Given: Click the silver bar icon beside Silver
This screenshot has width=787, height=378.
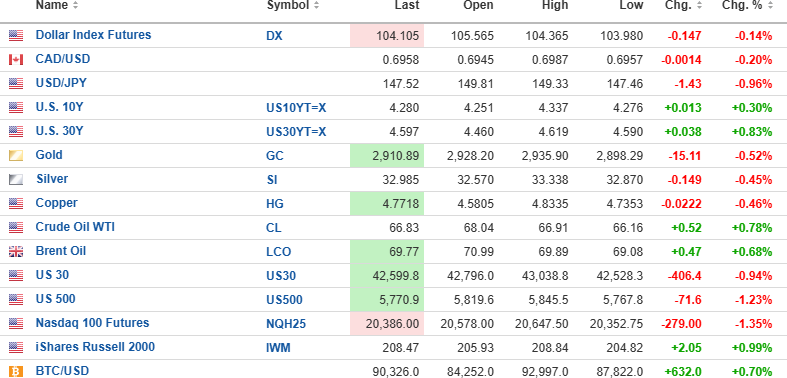Looking at the screenshot, I should [x=16, y=180].
